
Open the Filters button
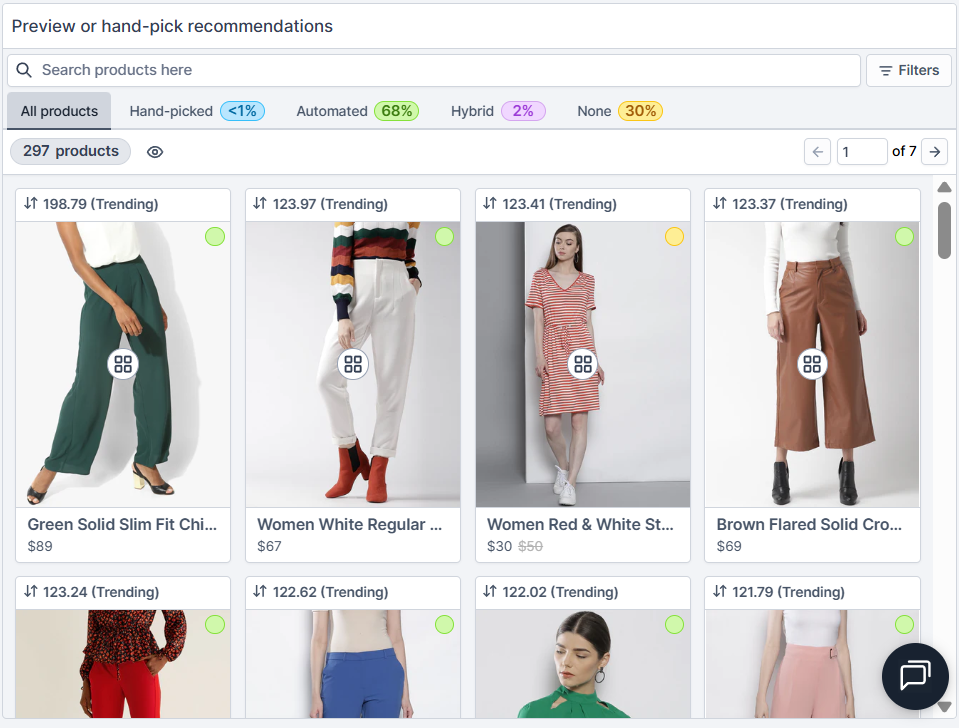(909, 70)
